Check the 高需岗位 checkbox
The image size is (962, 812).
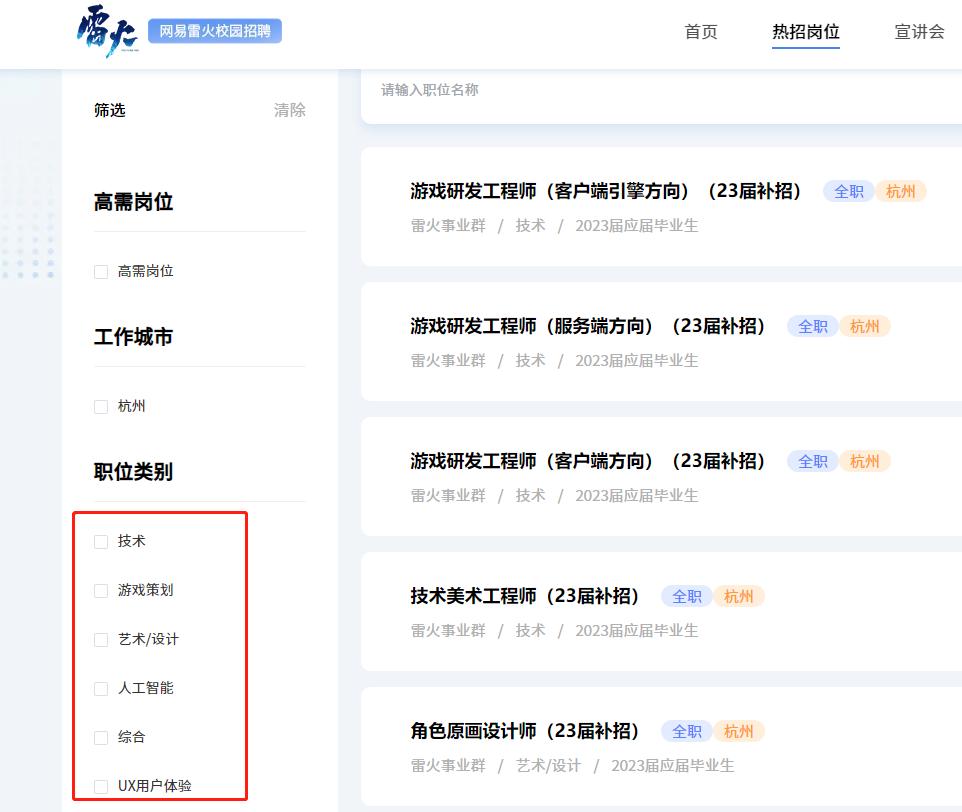click(x=100, y=270)
